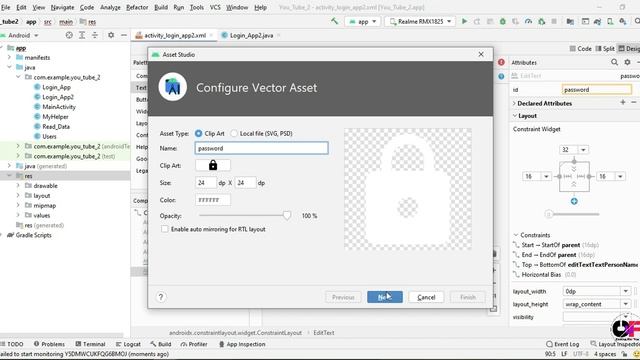The height and width of the screenshot is (360, 640).
Task: Open the Problems tool window
Action: point(49,344)
